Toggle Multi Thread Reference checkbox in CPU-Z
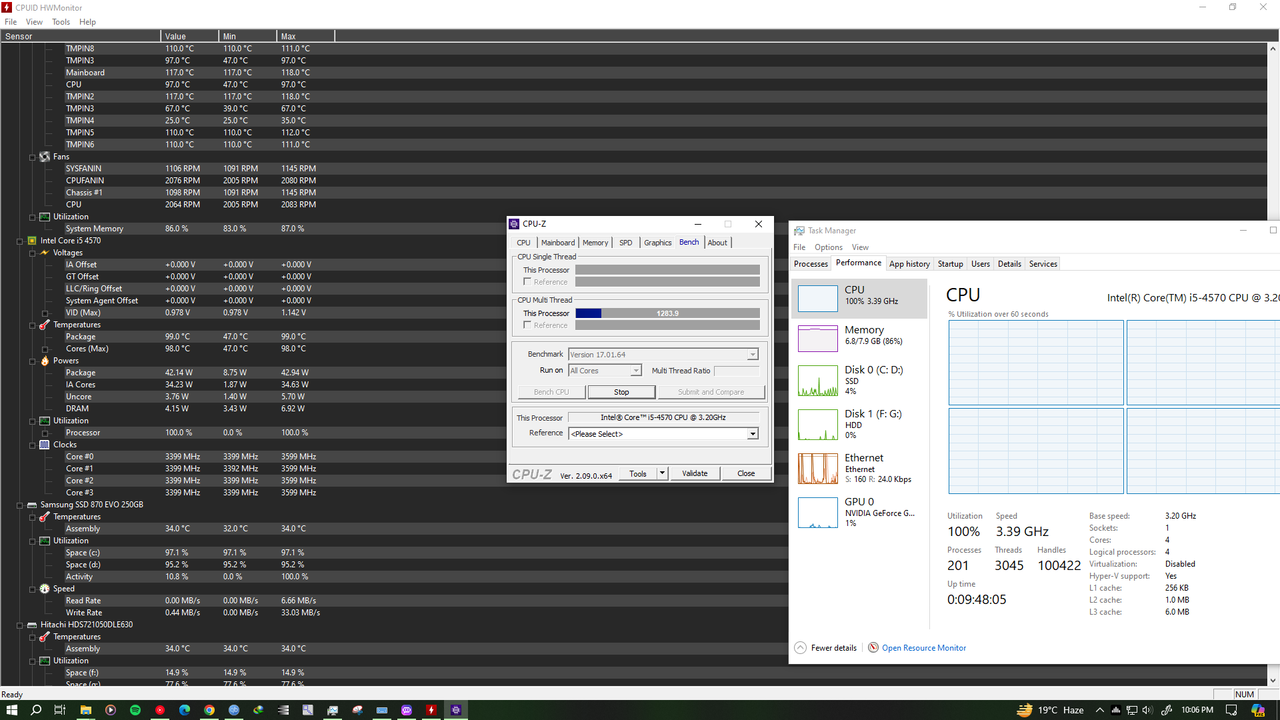Viewport: 1280px width, 720px height. (x=527, y=325)
